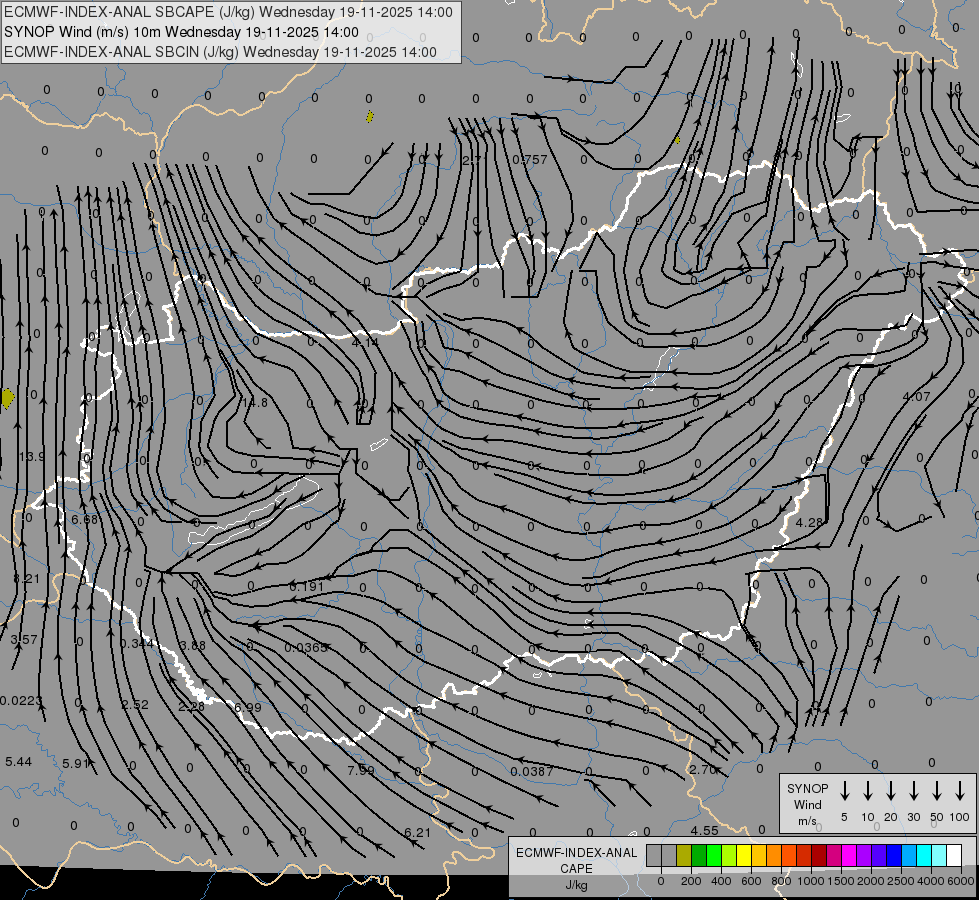Click the 5 m/s wind arrow in legend
979x900 pixels.
(844, 791)
